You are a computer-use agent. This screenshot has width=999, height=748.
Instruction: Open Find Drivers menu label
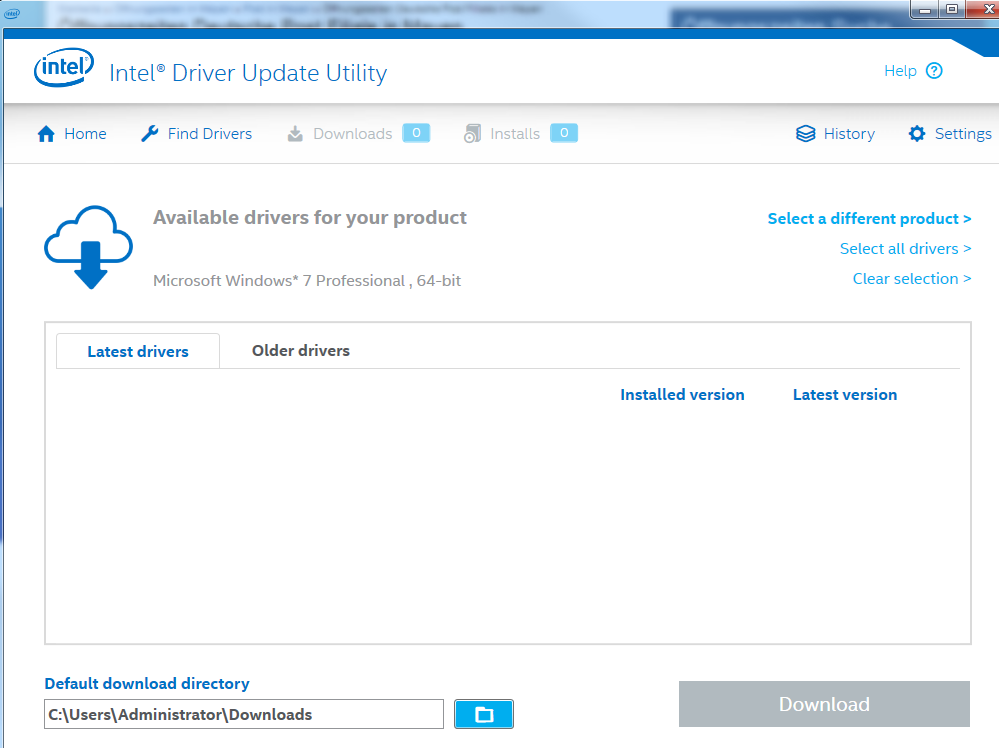[x=210, y=134]
